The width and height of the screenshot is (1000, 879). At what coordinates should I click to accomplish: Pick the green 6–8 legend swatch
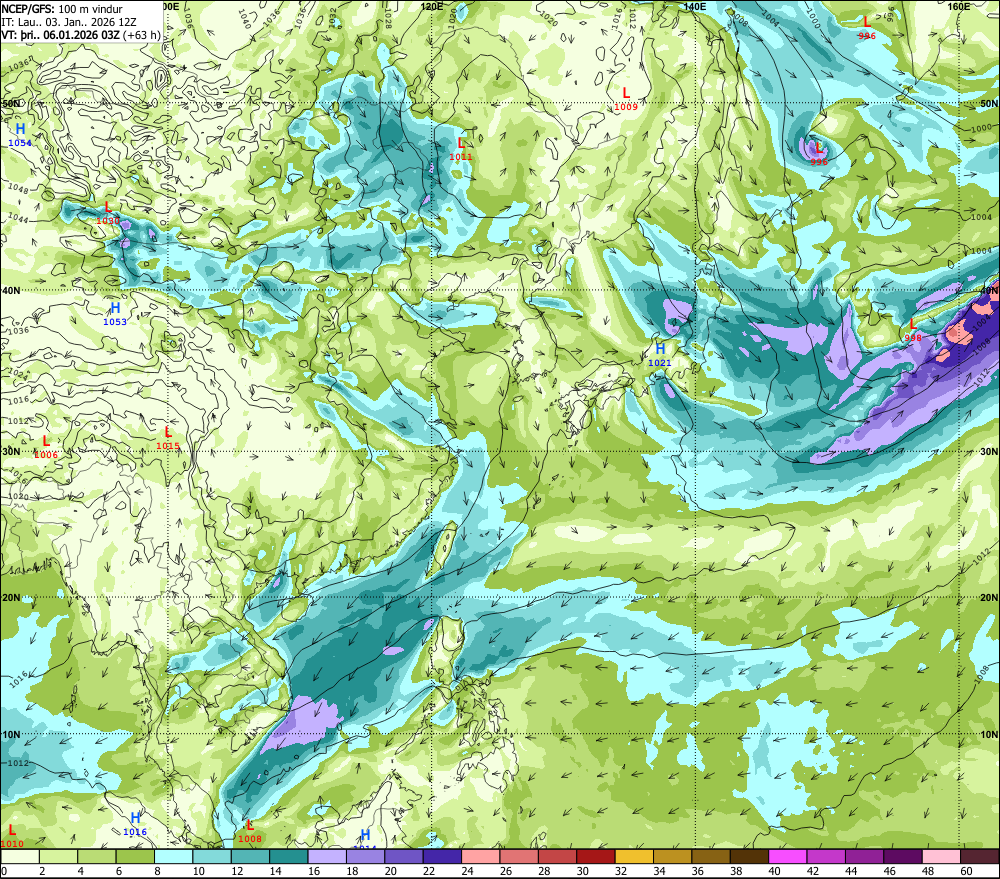pyautogui.click(x=135, y=856)
